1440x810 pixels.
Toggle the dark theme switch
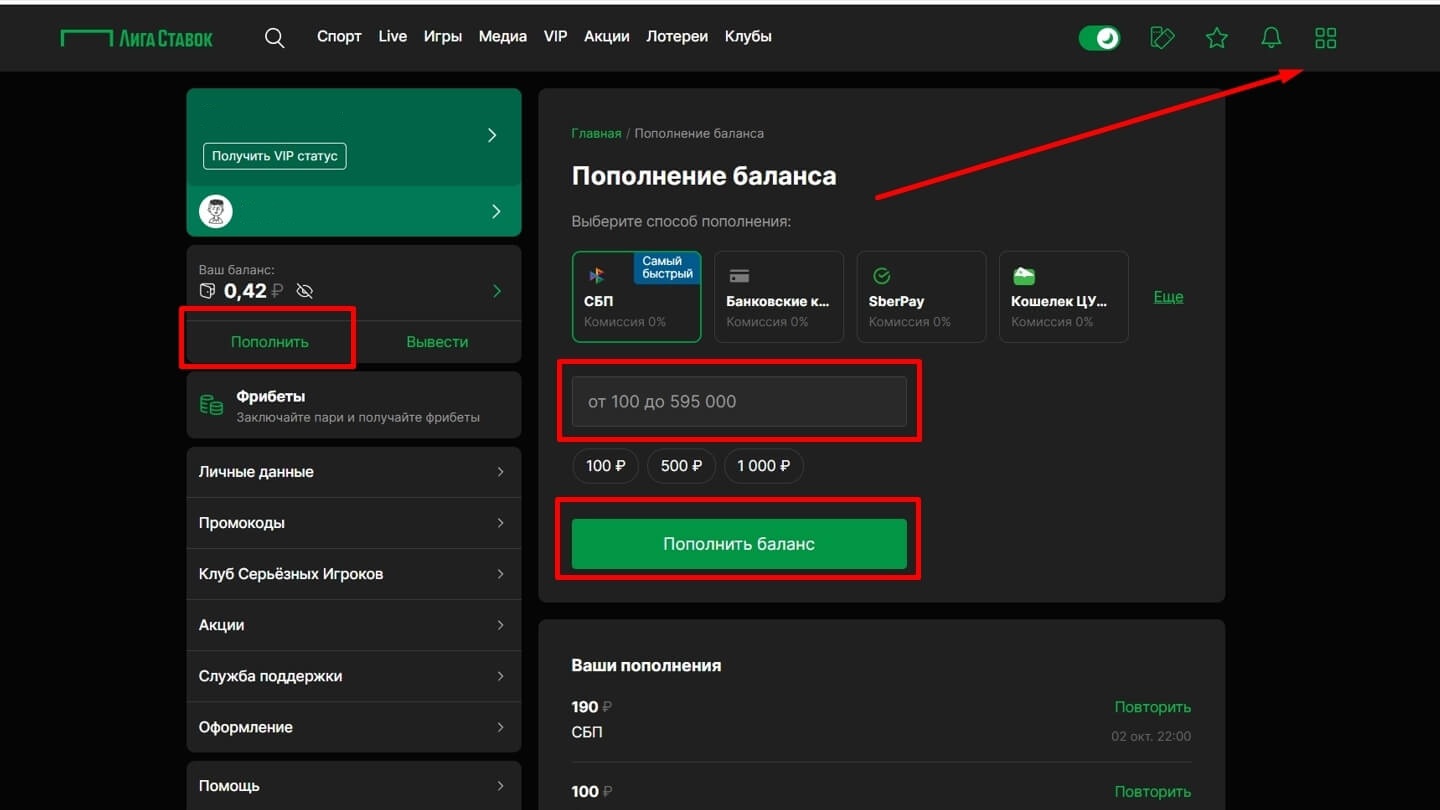coord(1099,38)
